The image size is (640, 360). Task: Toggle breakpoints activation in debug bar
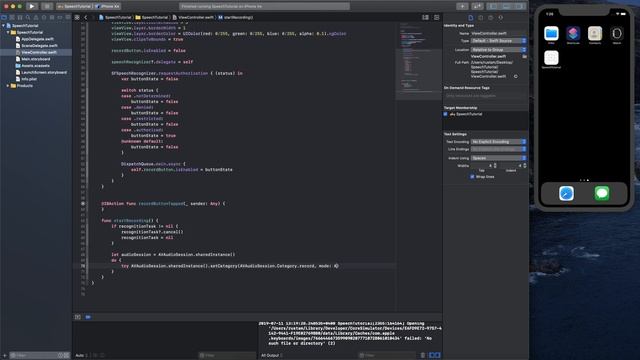[x=88, y=317]
